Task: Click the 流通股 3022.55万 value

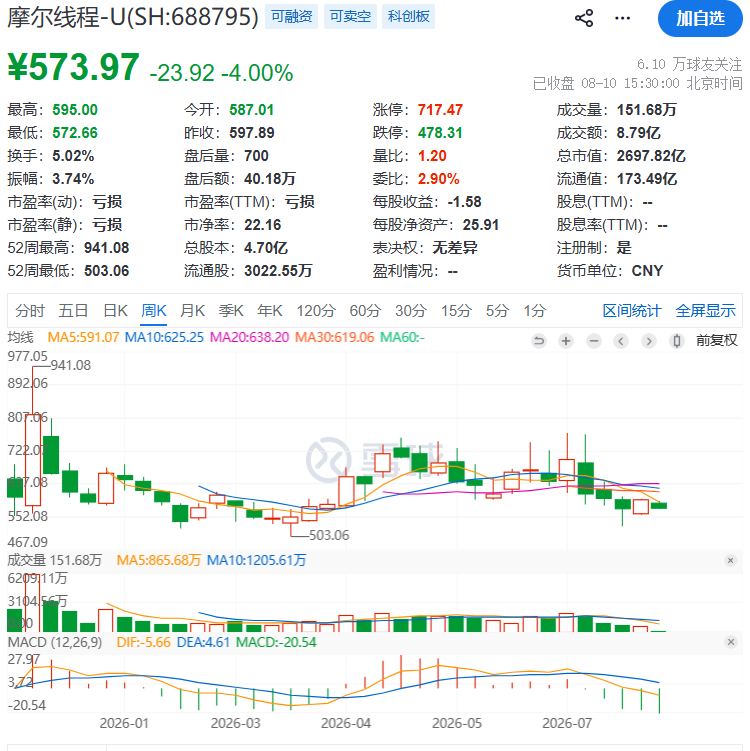Action: point(278,271)
